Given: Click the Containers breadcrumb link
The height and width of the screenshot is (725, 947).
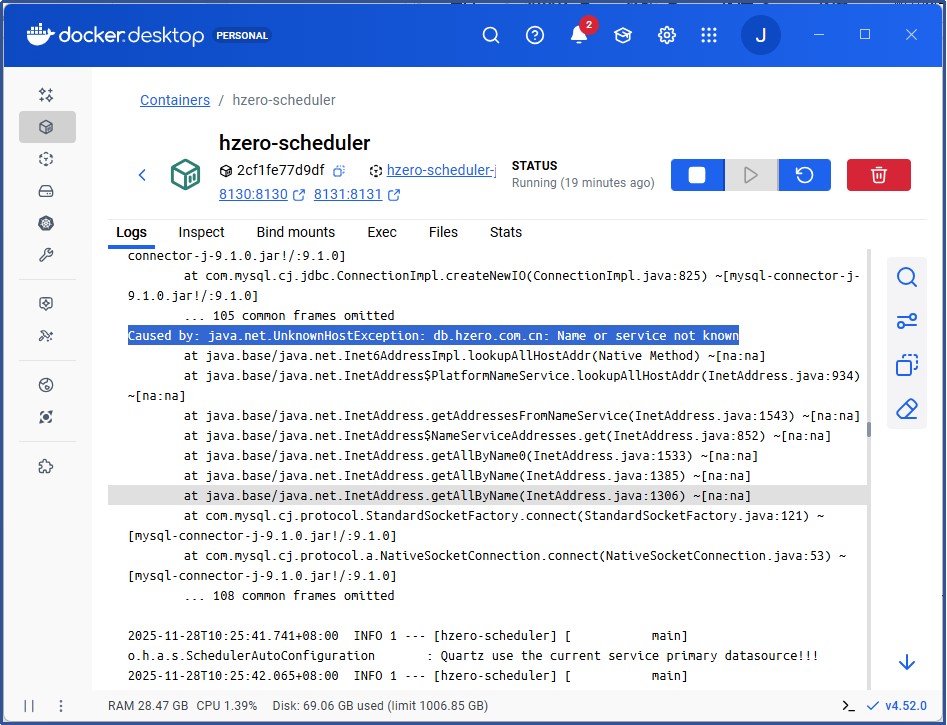Looking at the screenshot, I should pyautogui.click(x=175, y=100).
